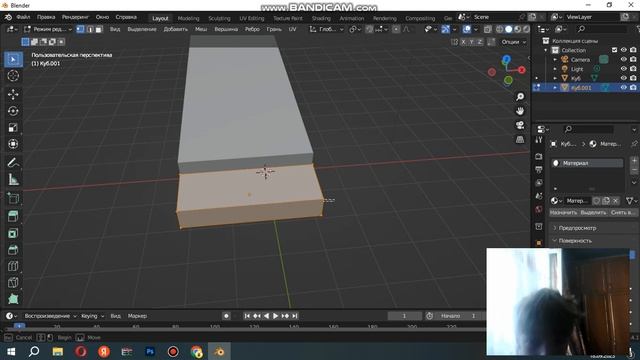Switch to solid viewport shading
Image resolution: width=640 pixels, height=360 pixels.
click(x=509, y=29)
